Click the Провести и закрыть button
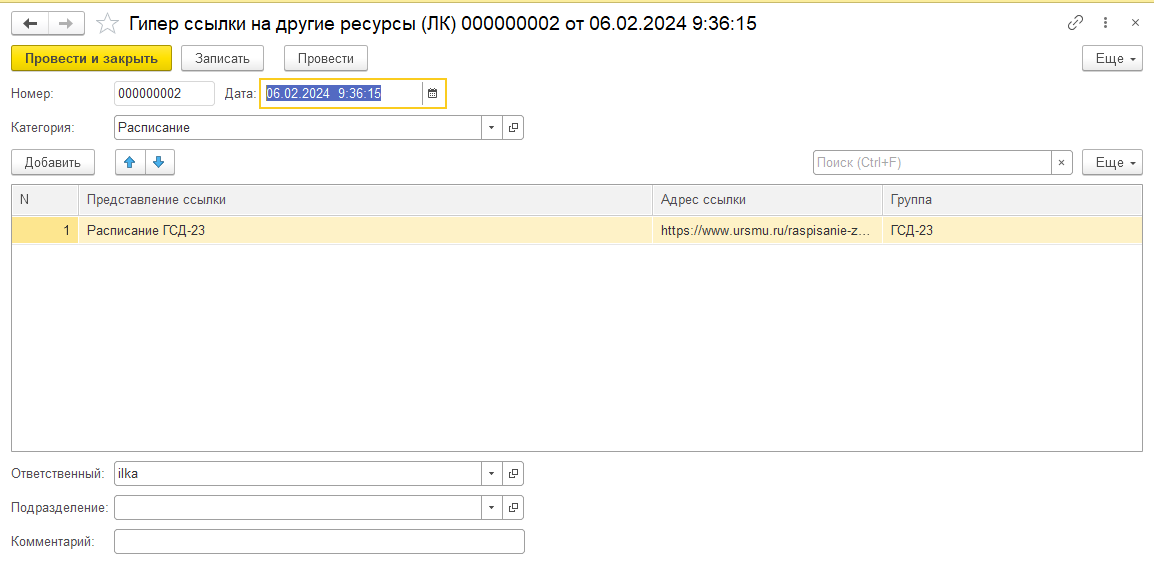Screen dimensions: 1154x563 (91, 59)
